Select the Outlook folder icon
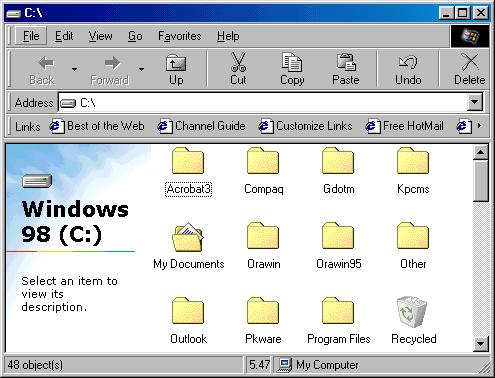 click(188, 311)
